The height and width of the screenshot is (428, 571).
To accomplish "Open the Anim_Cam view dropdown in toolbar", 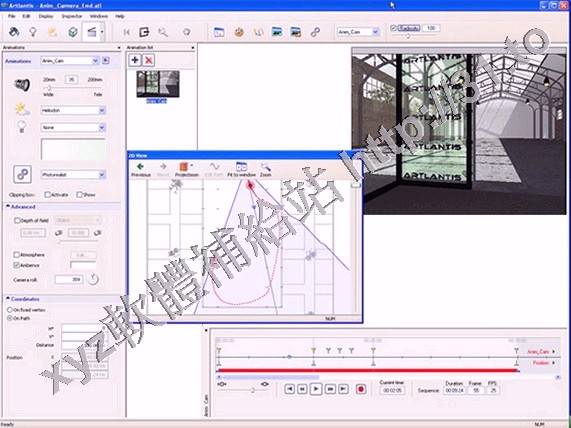I will point(358,32).
